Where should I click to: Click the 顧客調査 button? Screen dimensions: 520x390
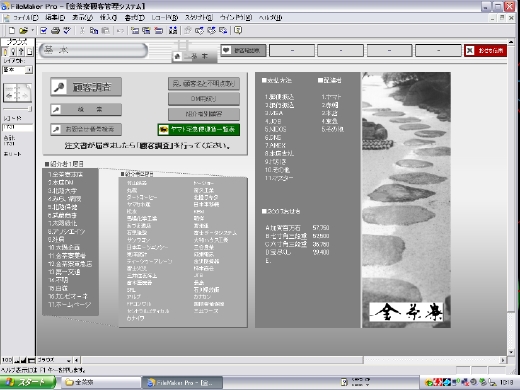coord(86,87)
